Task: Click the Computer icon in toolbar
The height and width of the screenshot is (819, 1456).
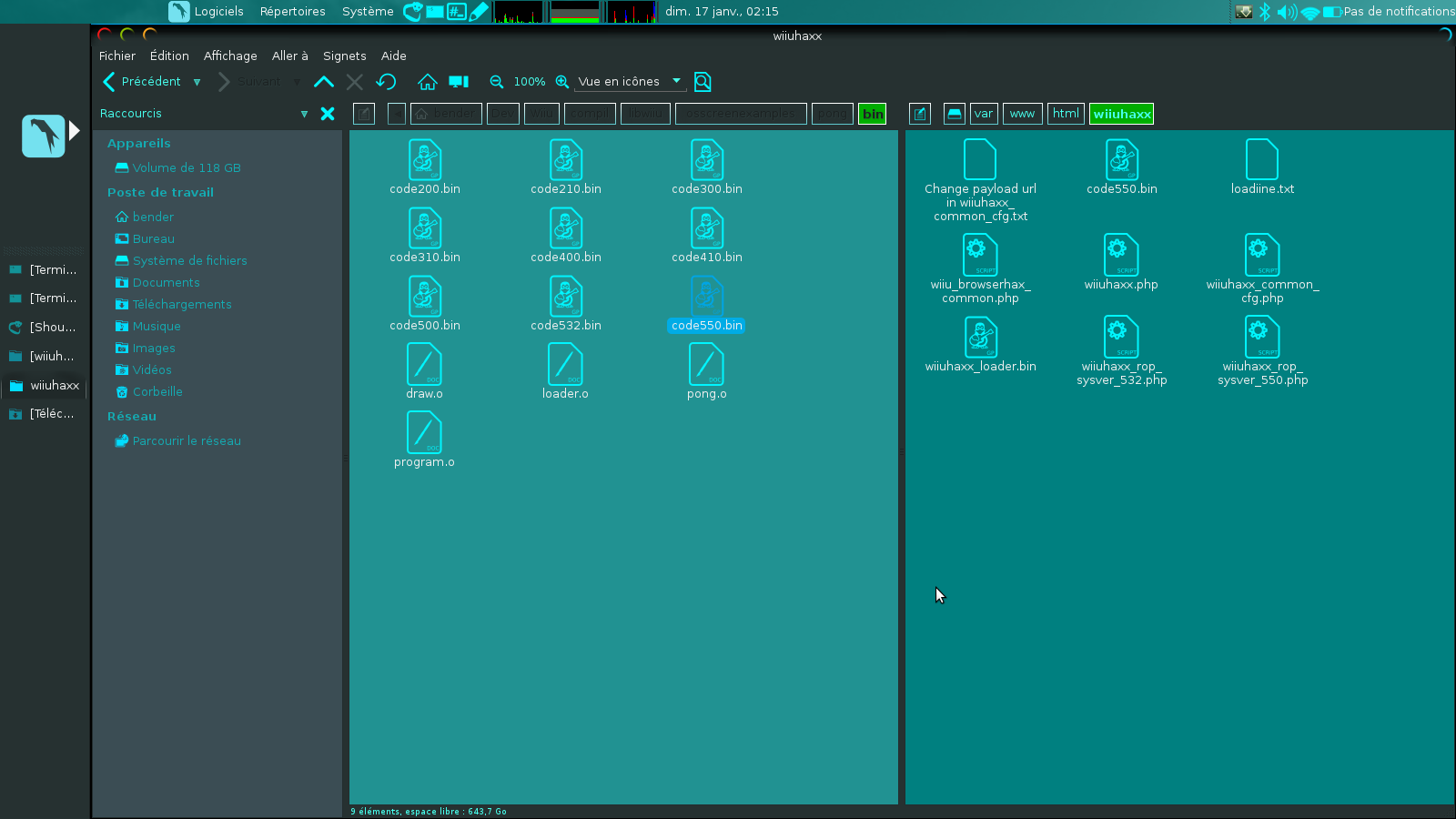Action: point(459,82)
